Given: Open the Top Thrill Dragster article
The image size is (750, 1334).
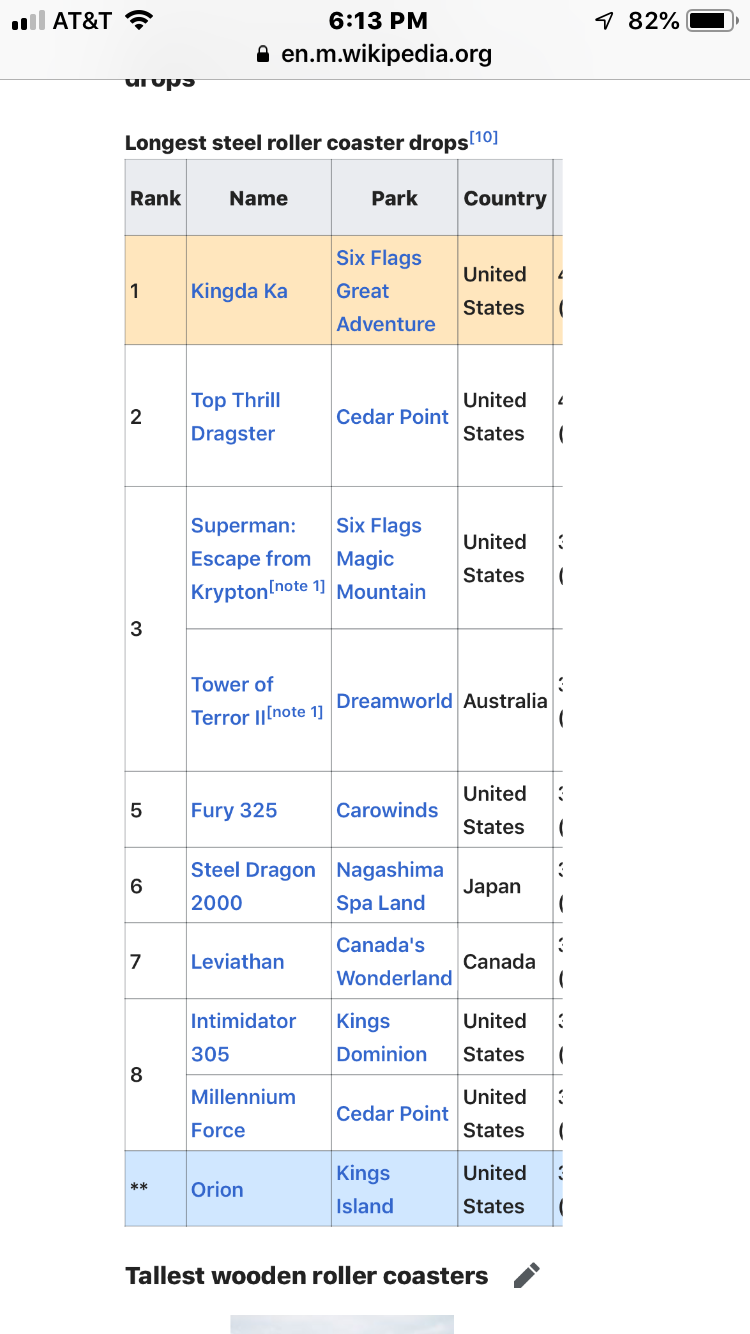Looking at the screenshot, I should (x=235, y=416).
